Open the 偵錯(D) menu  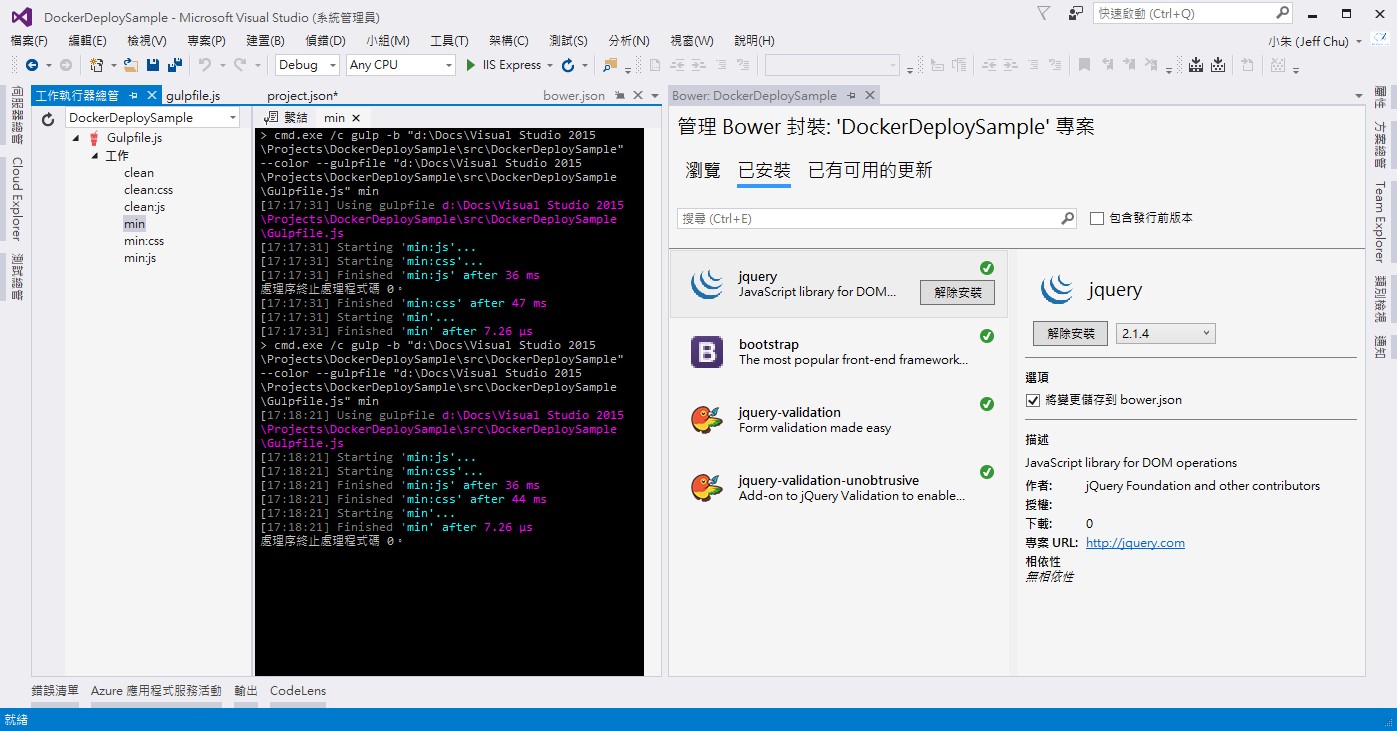tap(325, 41)
